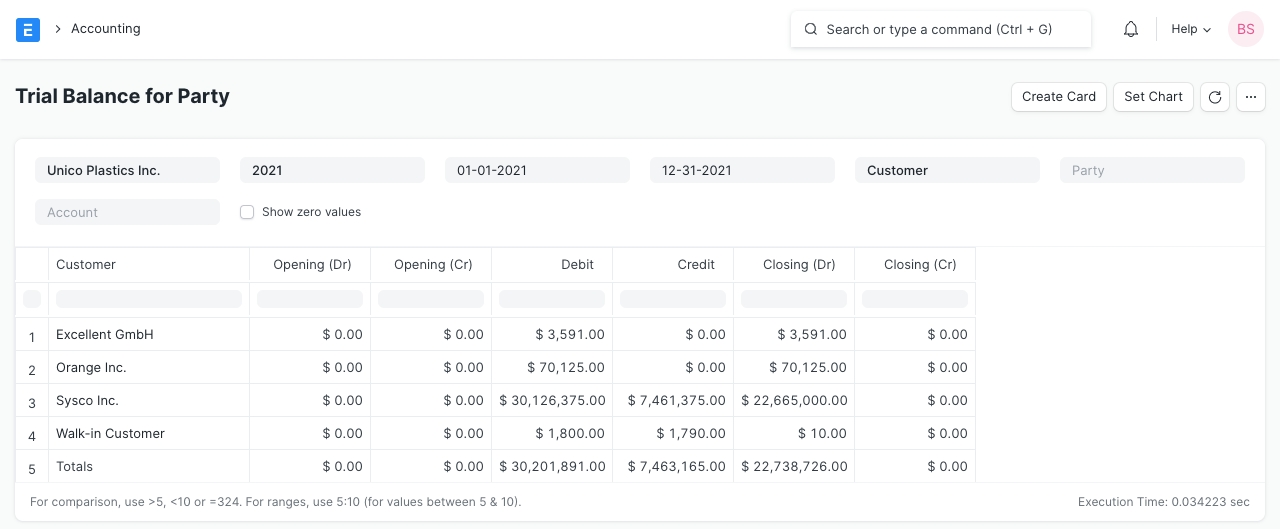
Task: Click the Customer column header
Action: coord(148,265)
